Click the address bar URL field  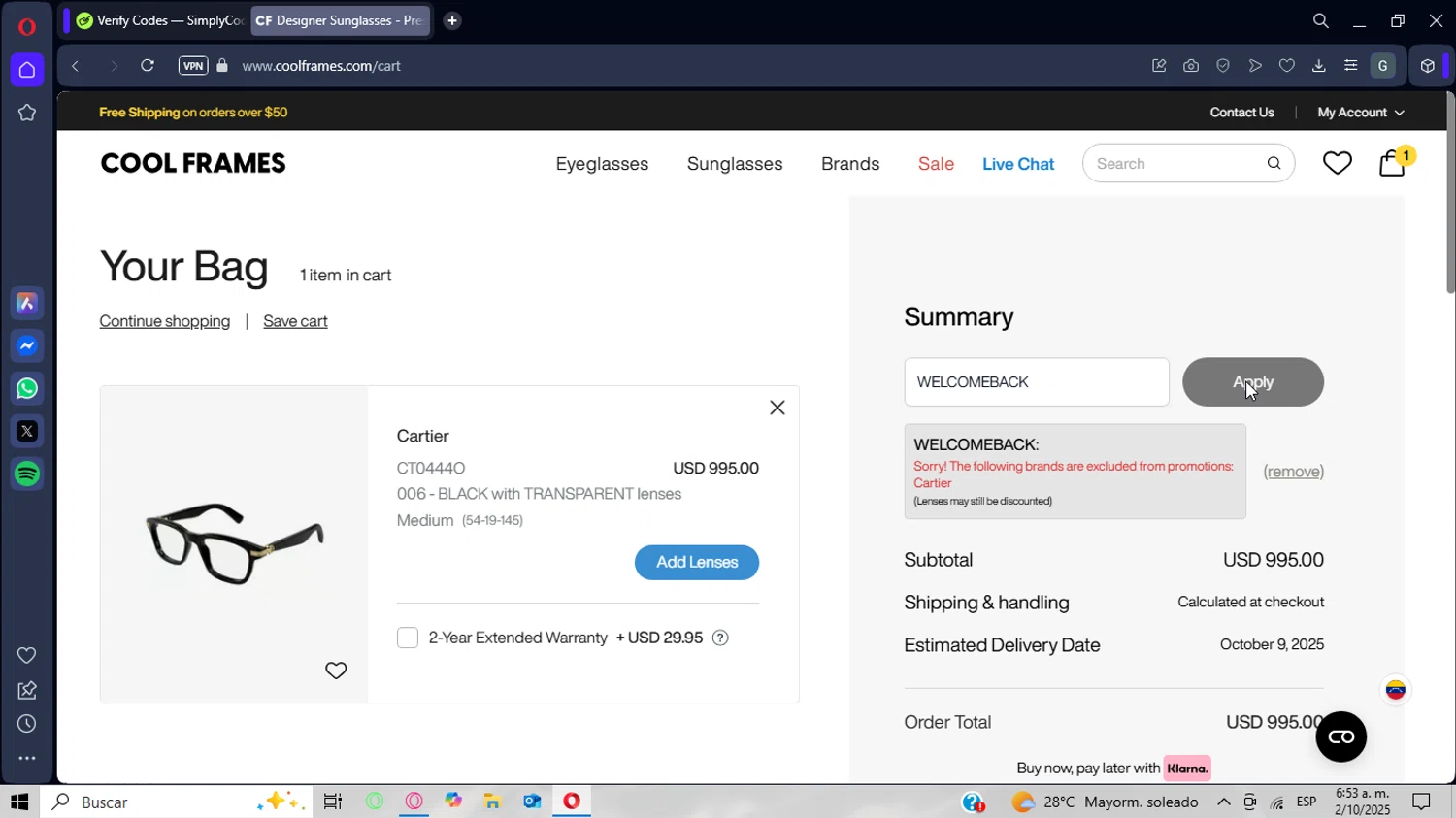pos(321,66)
